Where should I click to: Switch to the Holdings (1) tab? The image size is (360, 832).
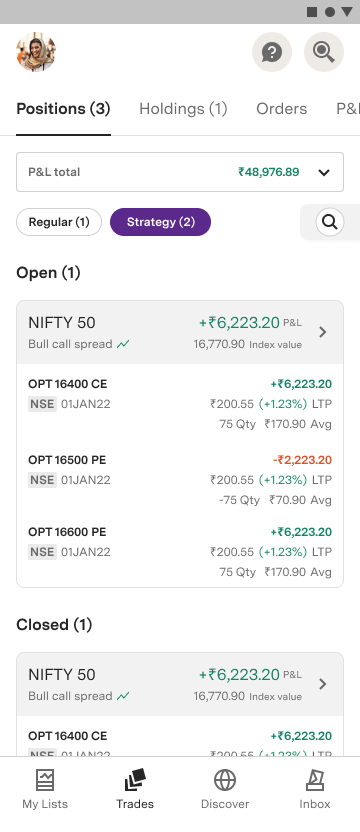(183, 109)
